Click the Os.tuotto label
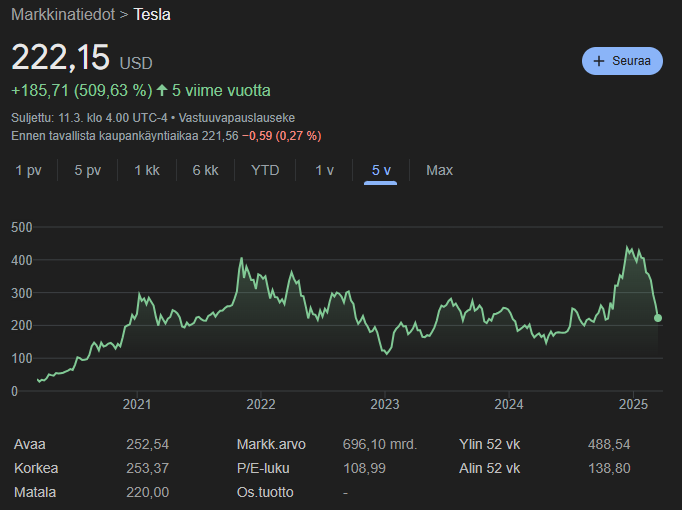Viewport: 682px width, 510px height. 265,492
